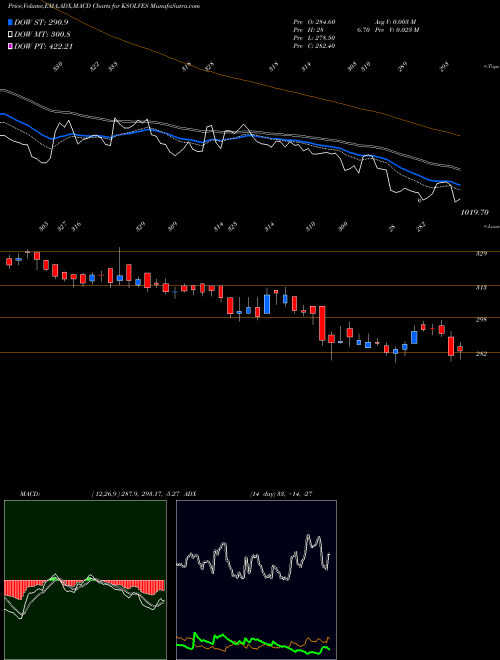500x660 pixels.
Task: Click the magenta DOW PT legend swatch
Action: (x=11, y=46)
